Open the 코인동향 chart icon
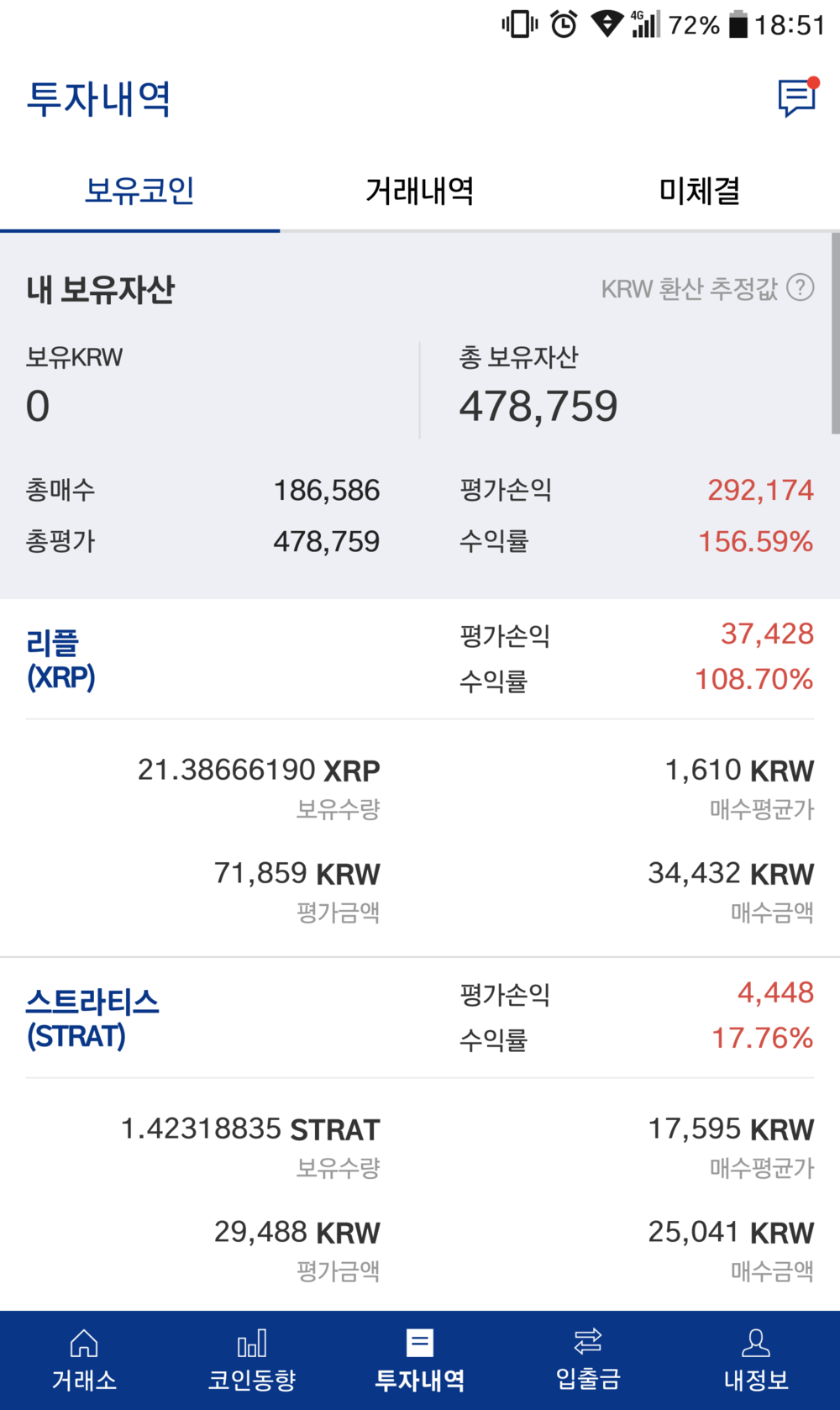840x1410 pixels. [x=252, y=1344]
